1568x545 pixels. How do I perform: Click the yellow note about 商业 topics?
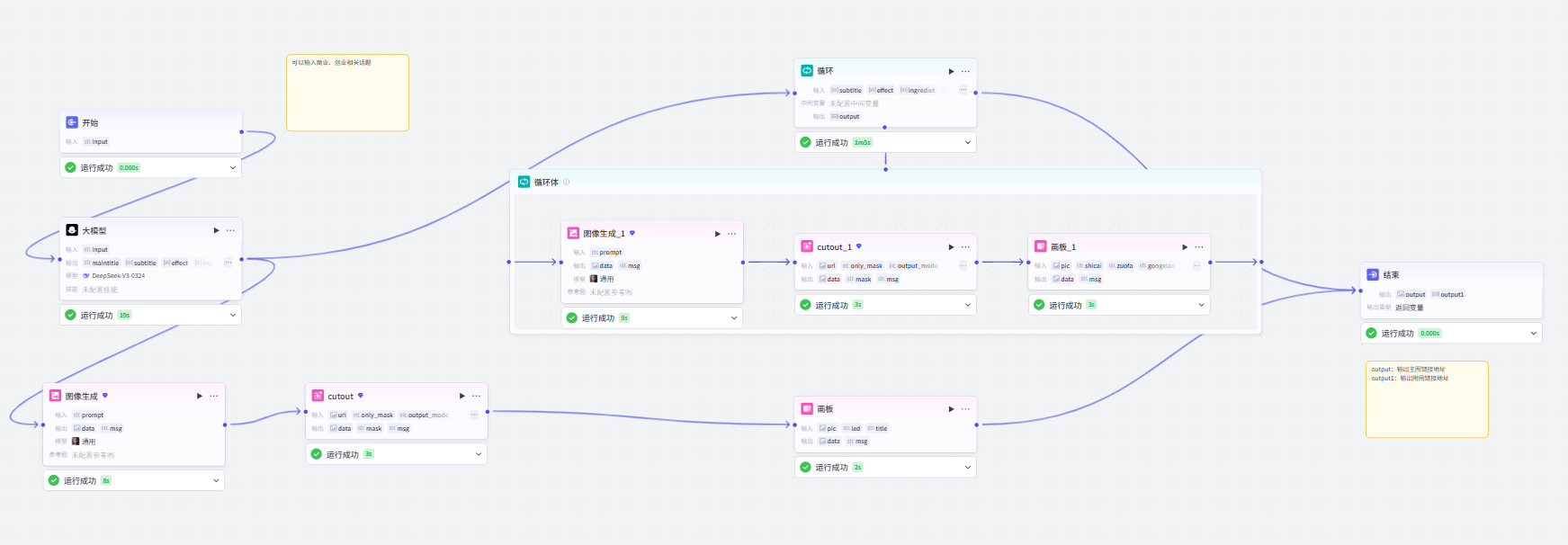pos(347,93)
